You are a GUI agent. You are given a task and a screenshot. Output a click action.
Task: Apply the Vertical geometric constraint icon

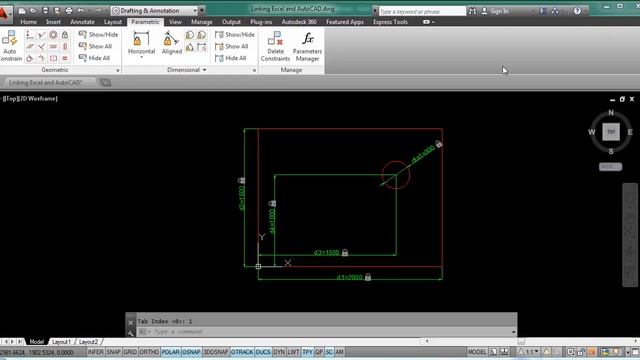point(65,47)
